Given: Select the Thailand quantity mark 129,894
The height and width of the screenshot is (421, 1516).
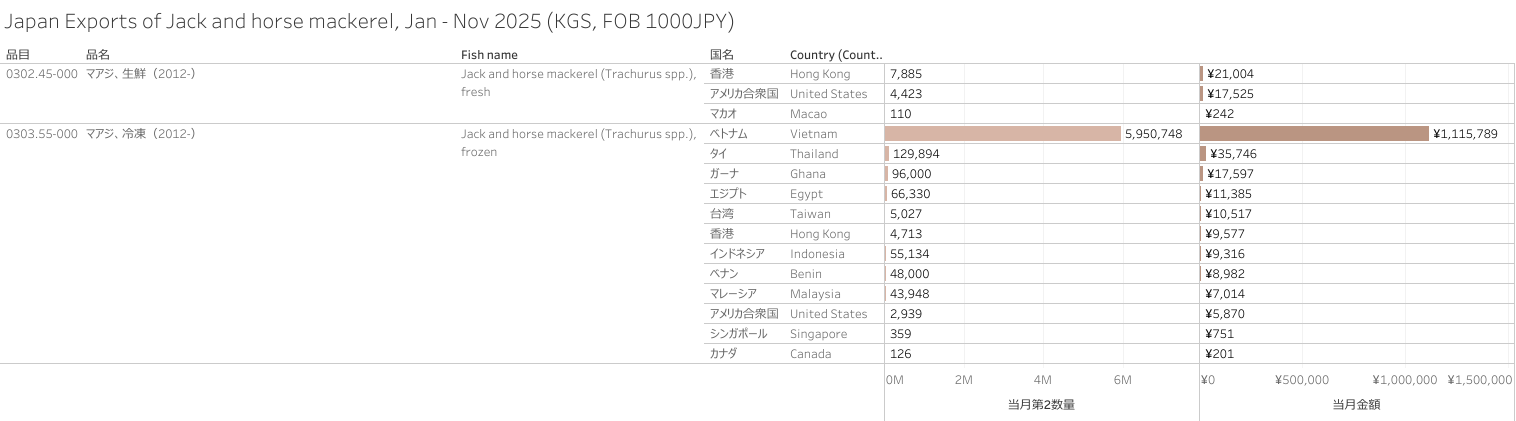Looking at the screenshot, I should click(x=887, y=154).
